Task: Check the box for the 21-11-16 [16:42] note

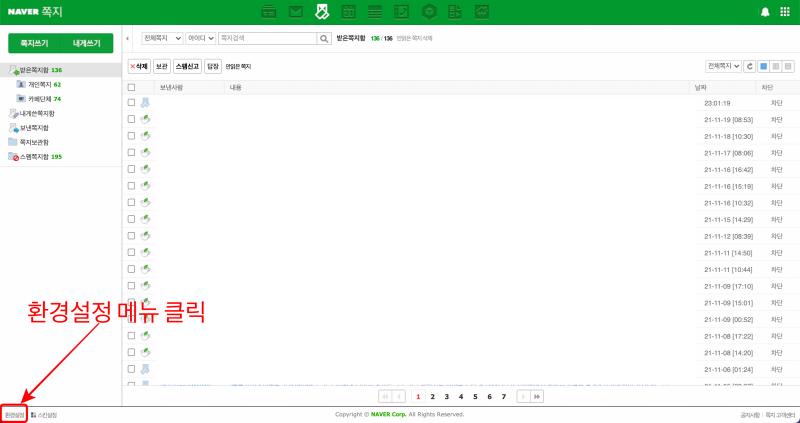Action: [x=131, y=169]
